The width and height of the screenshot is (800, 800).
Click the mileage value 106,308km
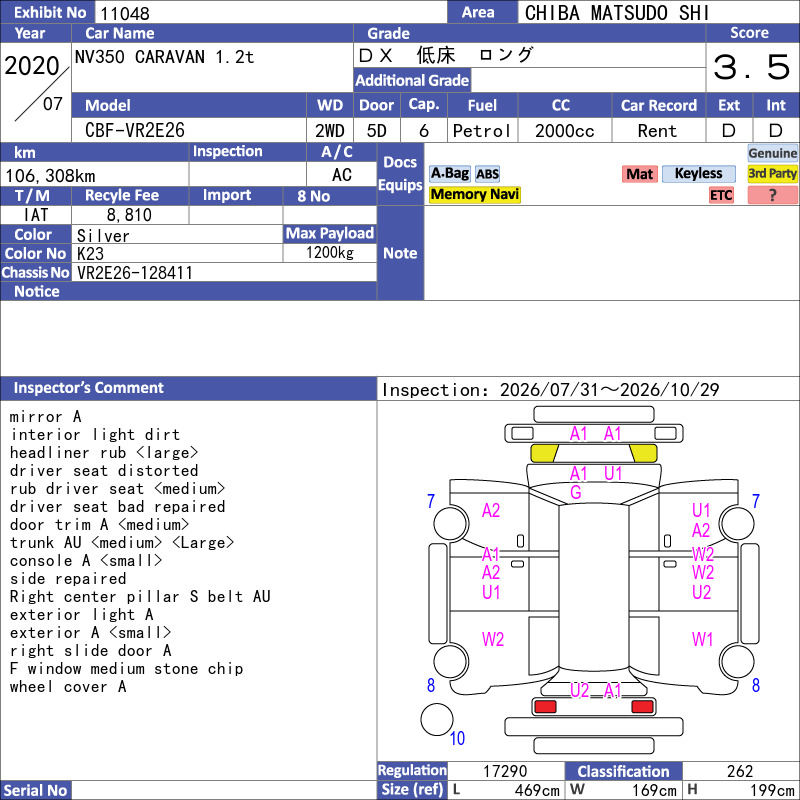tap(51, 176)
